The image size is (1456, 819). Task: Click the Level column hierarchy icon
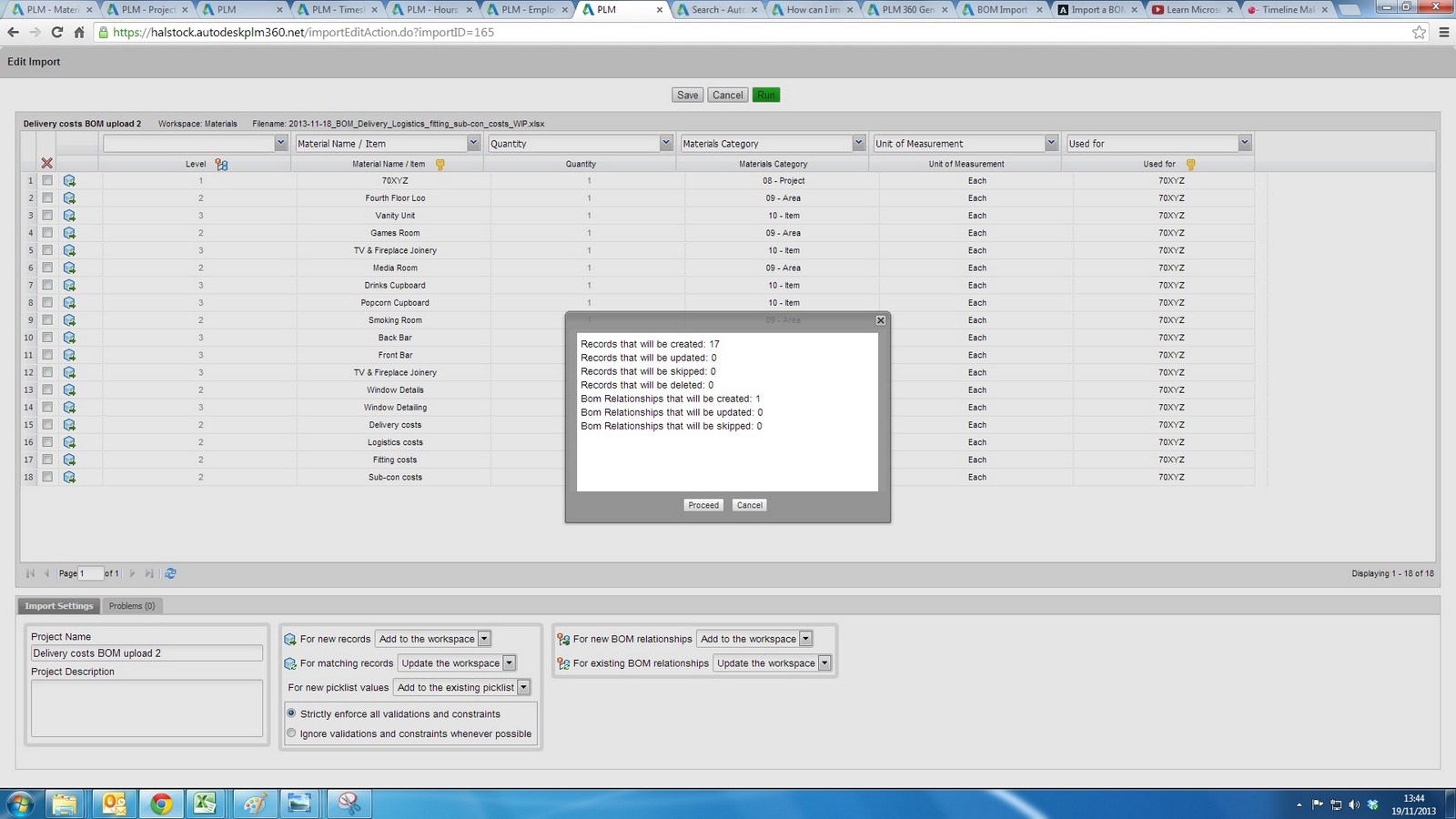point(221,165)
